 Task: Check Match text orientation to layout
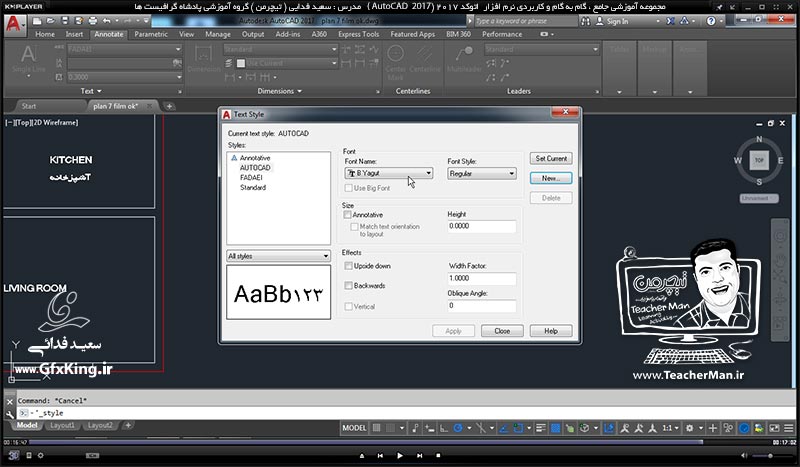(x=354, y=227)
